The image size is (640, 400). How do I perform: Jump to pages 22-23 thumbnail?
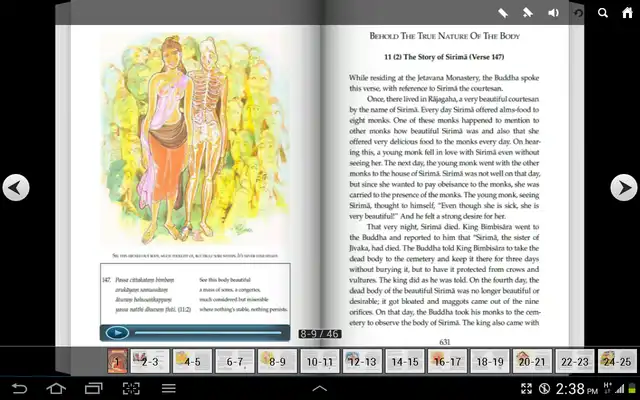click(x=574, y=361)
